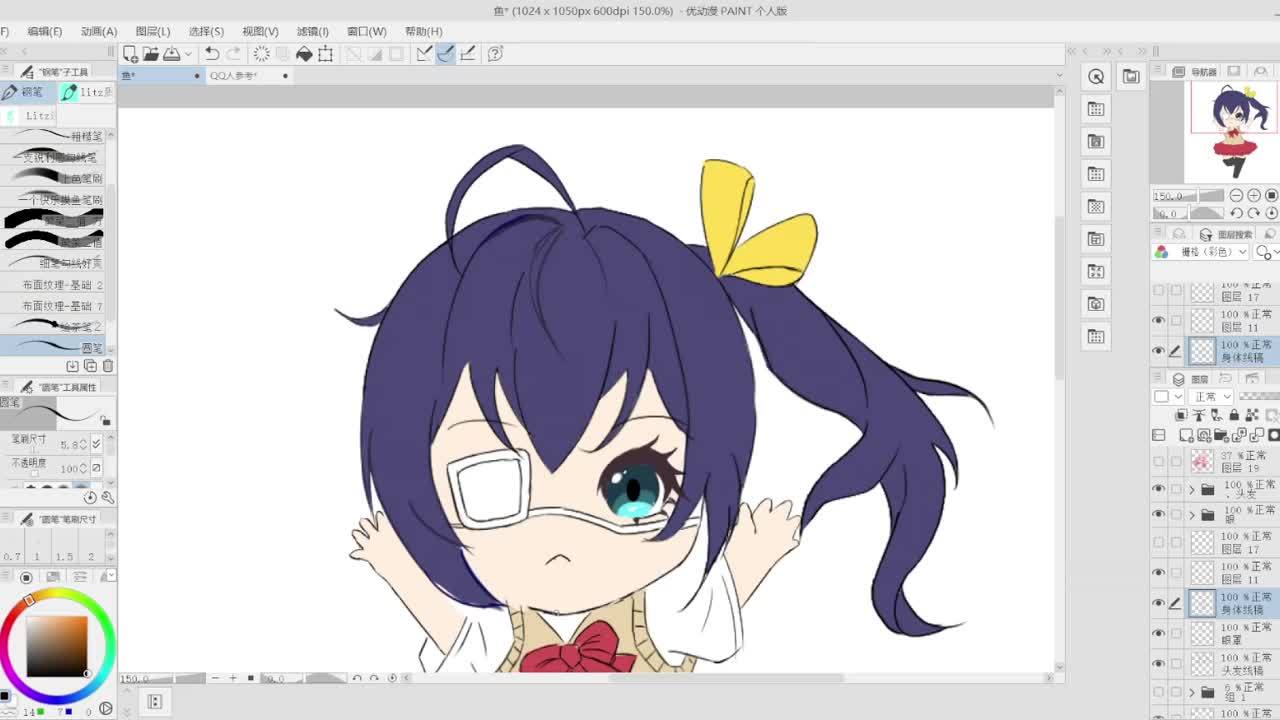Image resolution: width=1280 pixels, height=720 pixels.
Task: Select the 身体线稿 layer thumbnail in lower panel
Action: point(1201,603)
